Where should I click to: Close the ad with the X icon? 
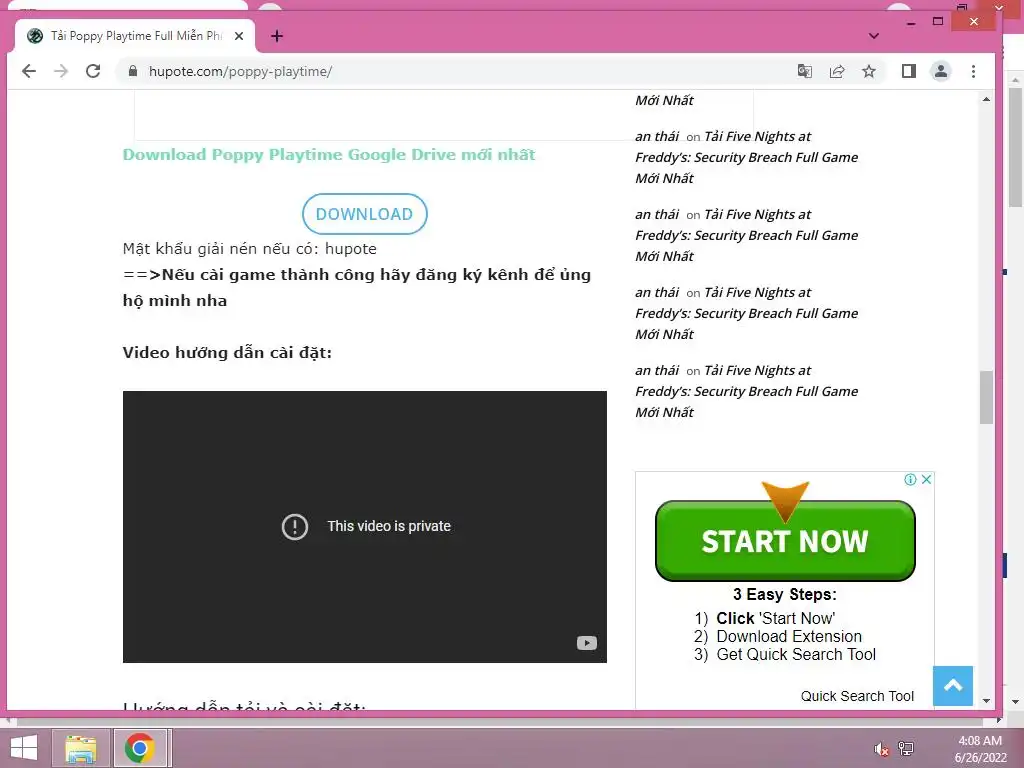tap(926, 479)
